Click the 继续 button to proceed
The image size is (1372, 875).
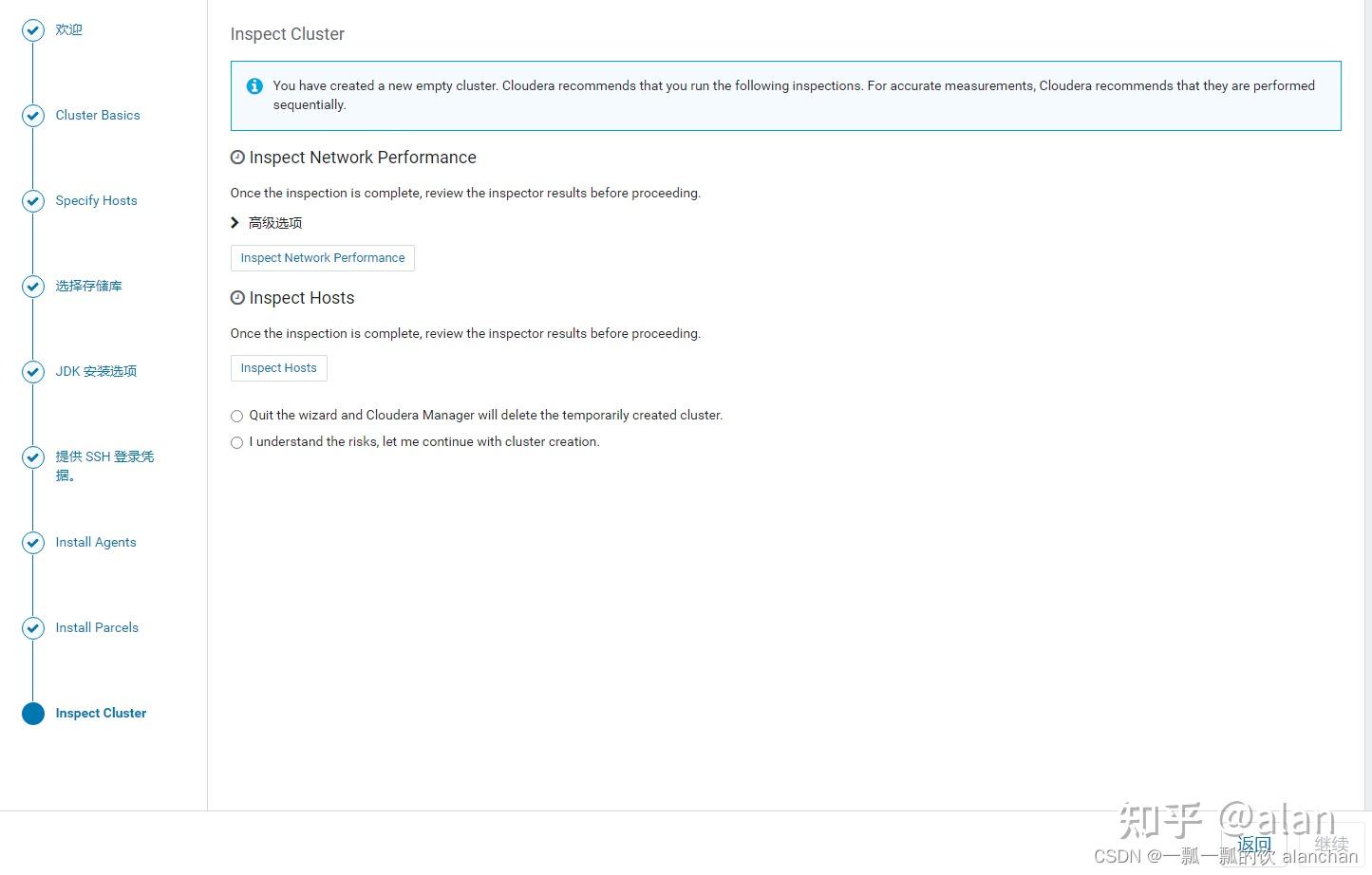pyautogui.click(x=1331, y=844)
